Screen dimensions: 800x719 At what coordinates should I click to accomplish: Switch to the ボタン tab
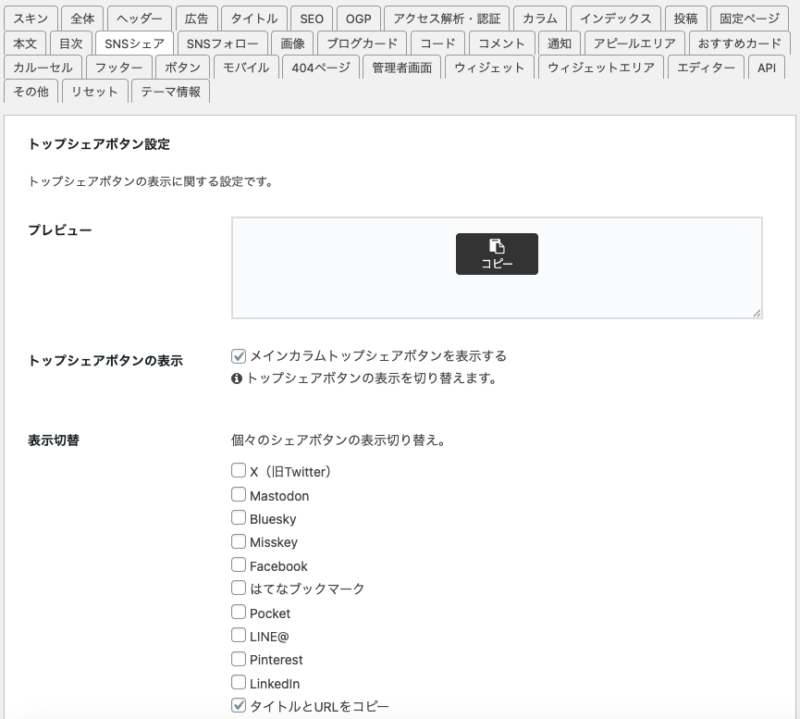[182, 67]
